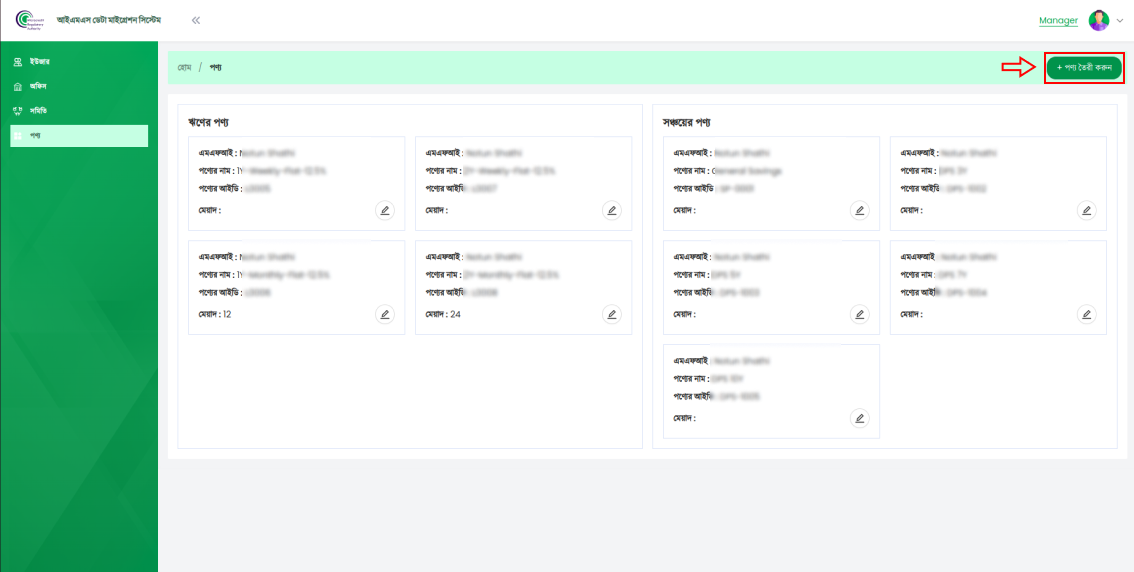Click the system logo in the header

coord(30,20)
